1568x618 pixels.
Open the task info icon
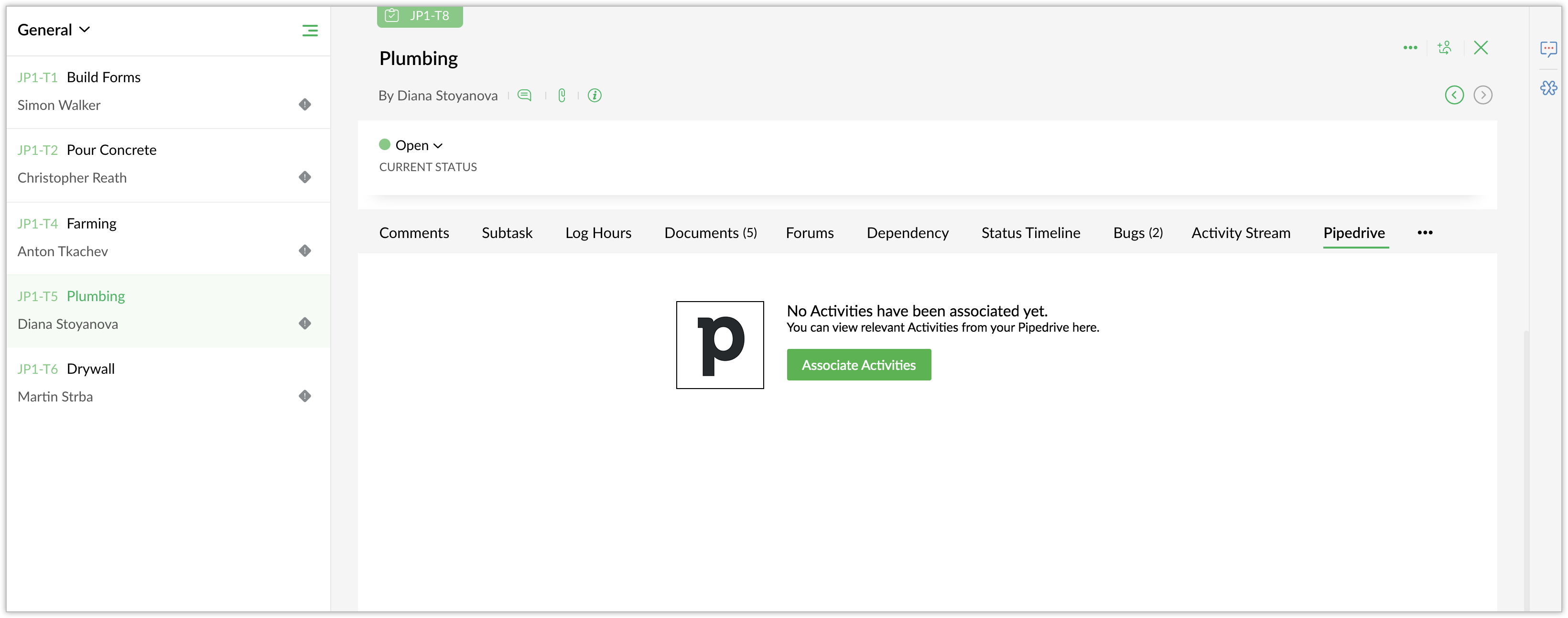pyautogui.click(x=595, y=95)
